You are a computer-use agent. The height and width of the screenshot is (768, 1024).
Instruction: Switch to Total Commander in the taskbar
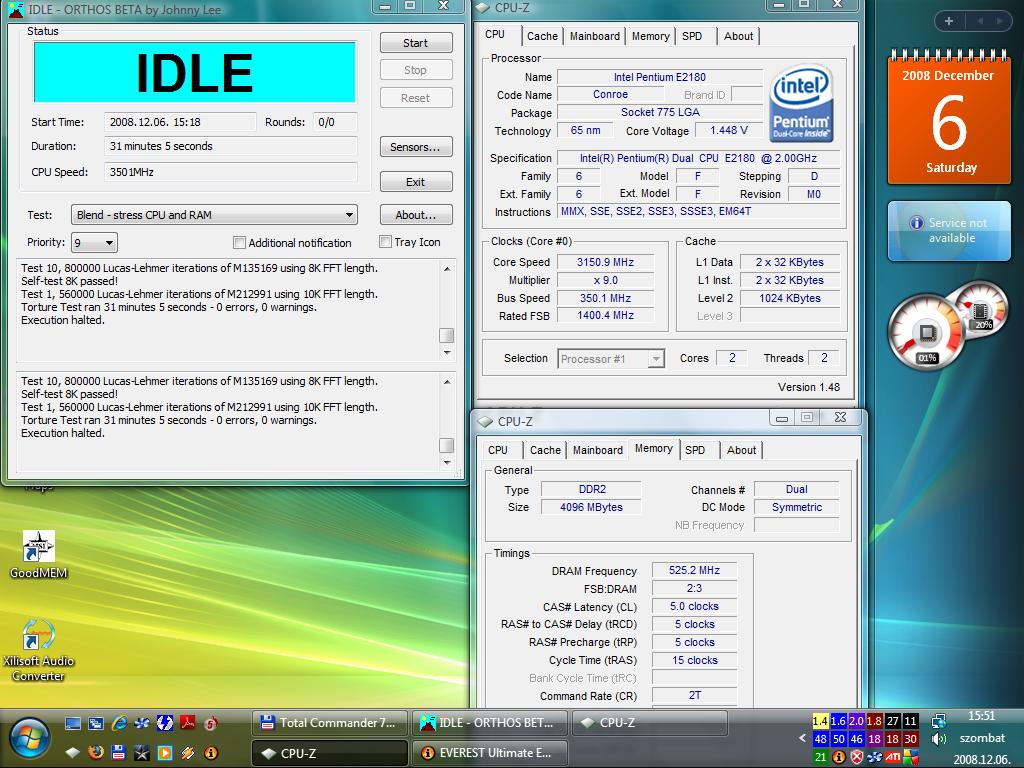point(330,723)
